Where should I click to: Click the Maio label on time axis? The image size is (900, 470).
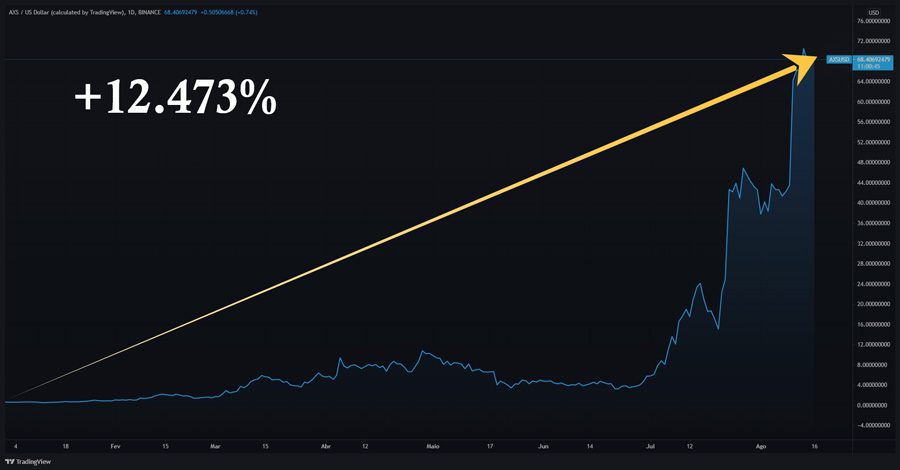pos(432,446)
